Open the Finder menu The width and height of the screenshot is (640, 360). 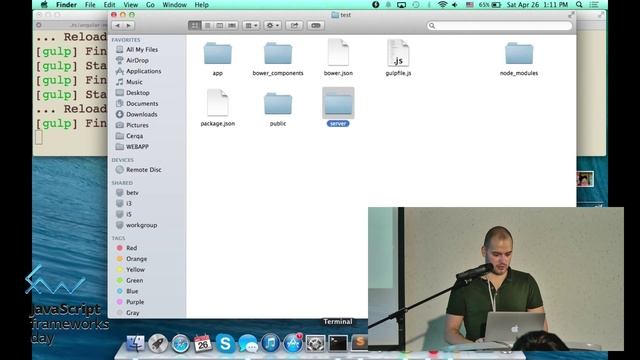coord(66,5)
